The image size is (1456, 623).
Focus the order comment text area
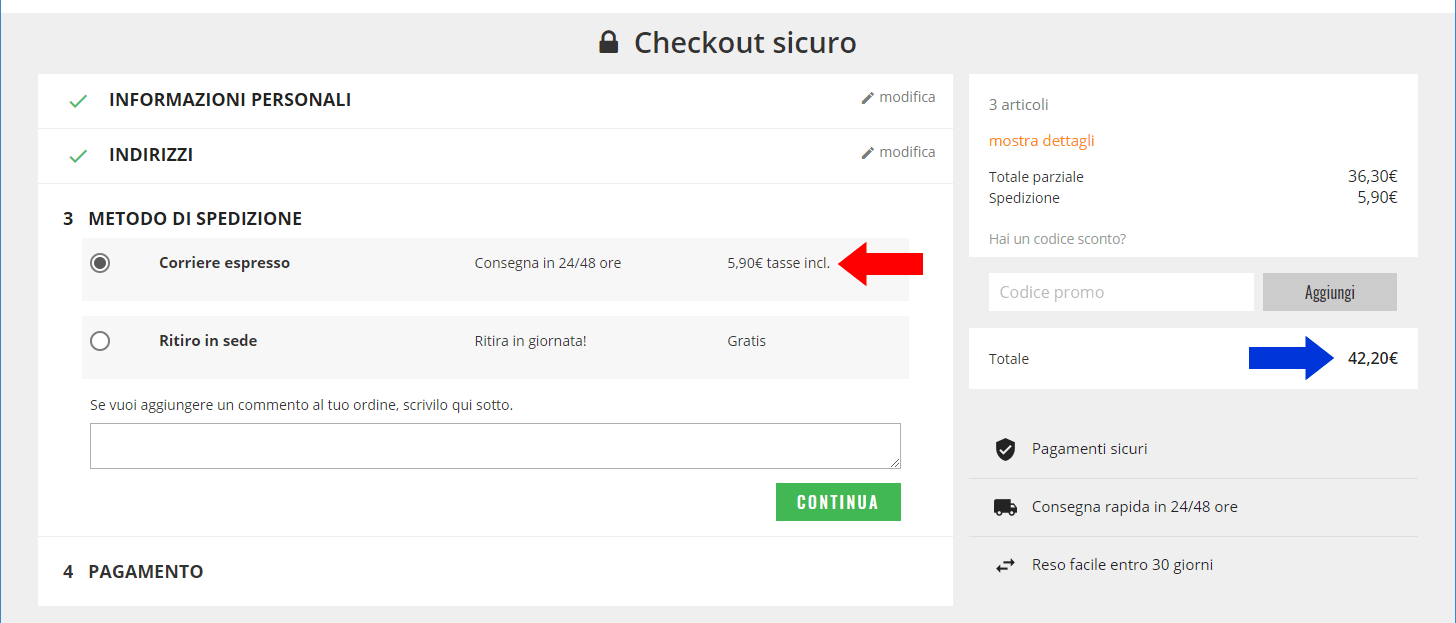click(x=495, y=446)
